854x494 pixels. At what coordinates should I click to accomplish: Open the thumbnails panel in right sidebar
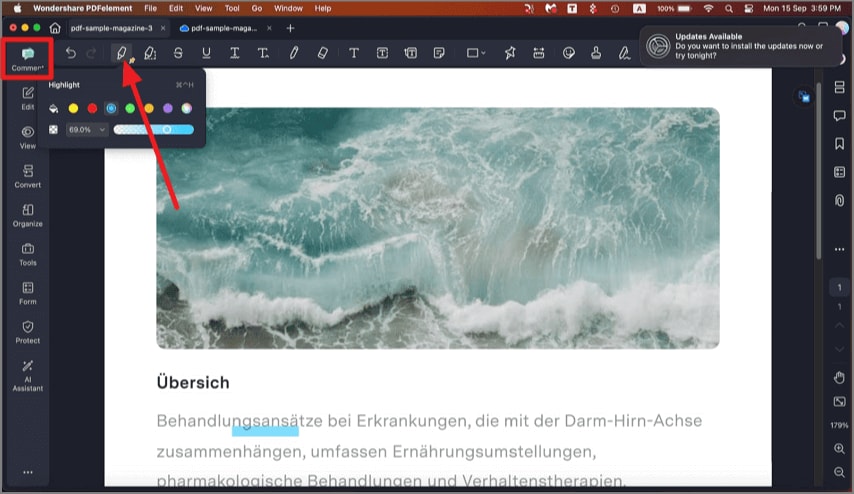[839, 87]
